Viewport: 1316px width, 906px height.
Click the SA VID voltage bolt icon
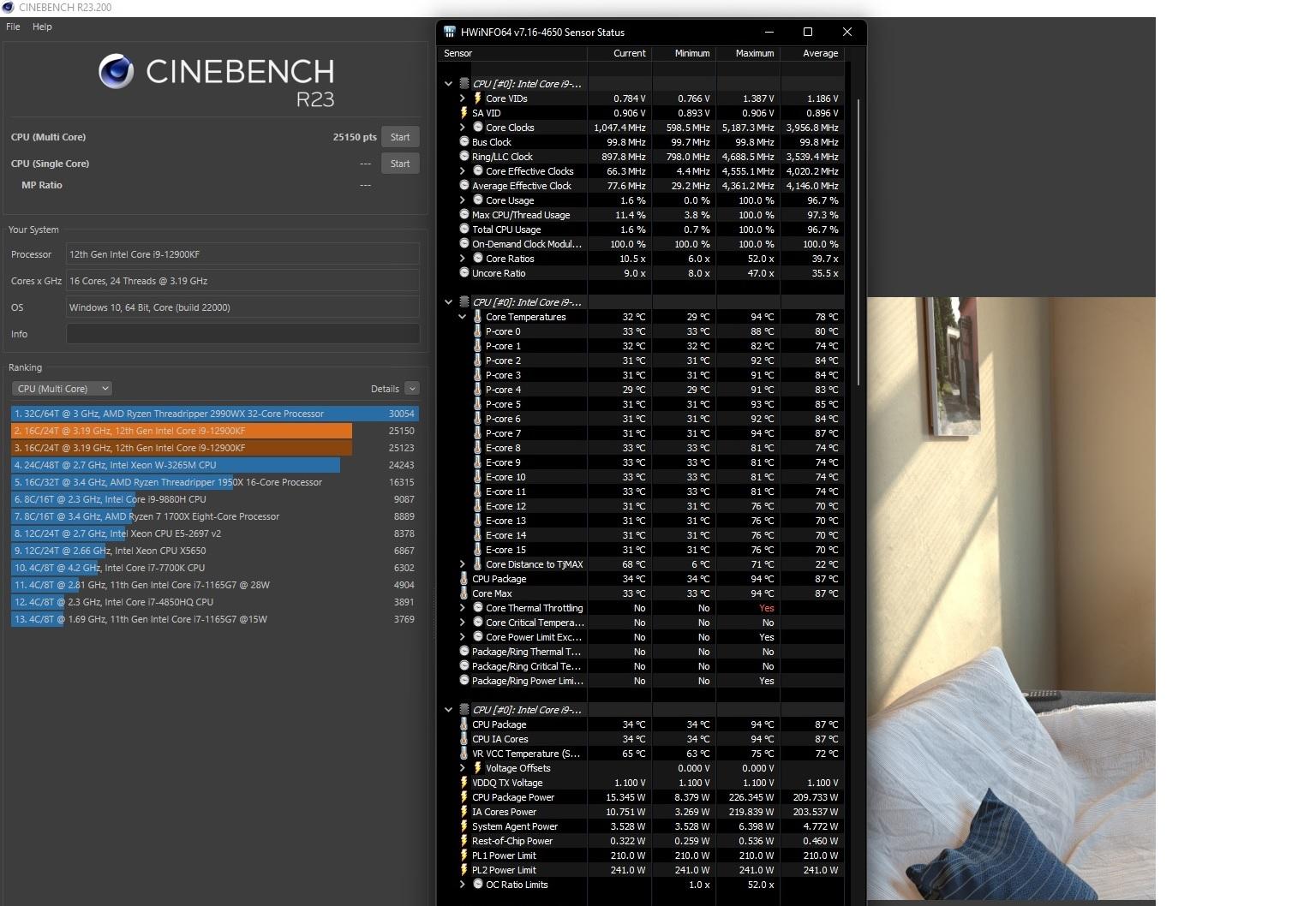tap(464, 113)
